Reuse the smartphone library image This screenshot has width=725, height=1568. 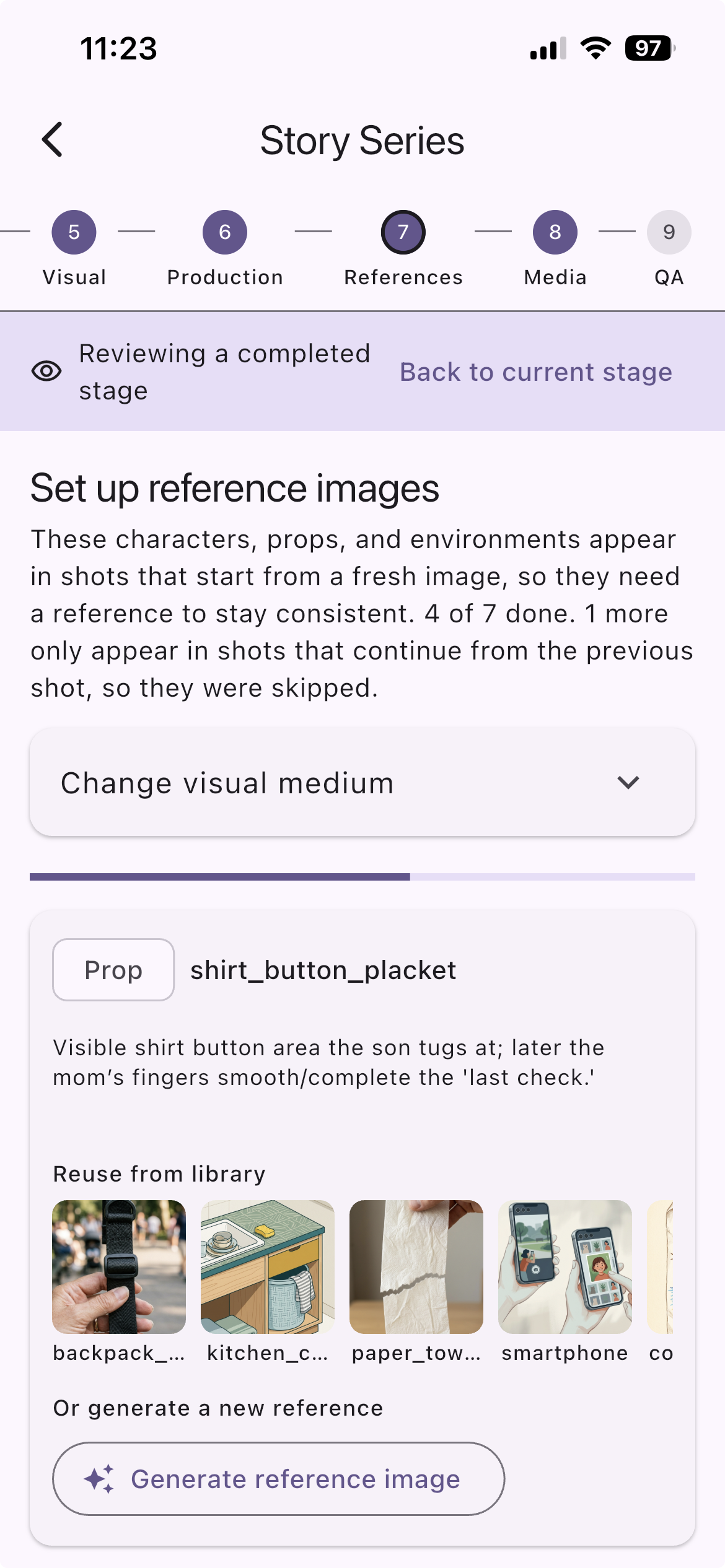tap(565, 1267)
